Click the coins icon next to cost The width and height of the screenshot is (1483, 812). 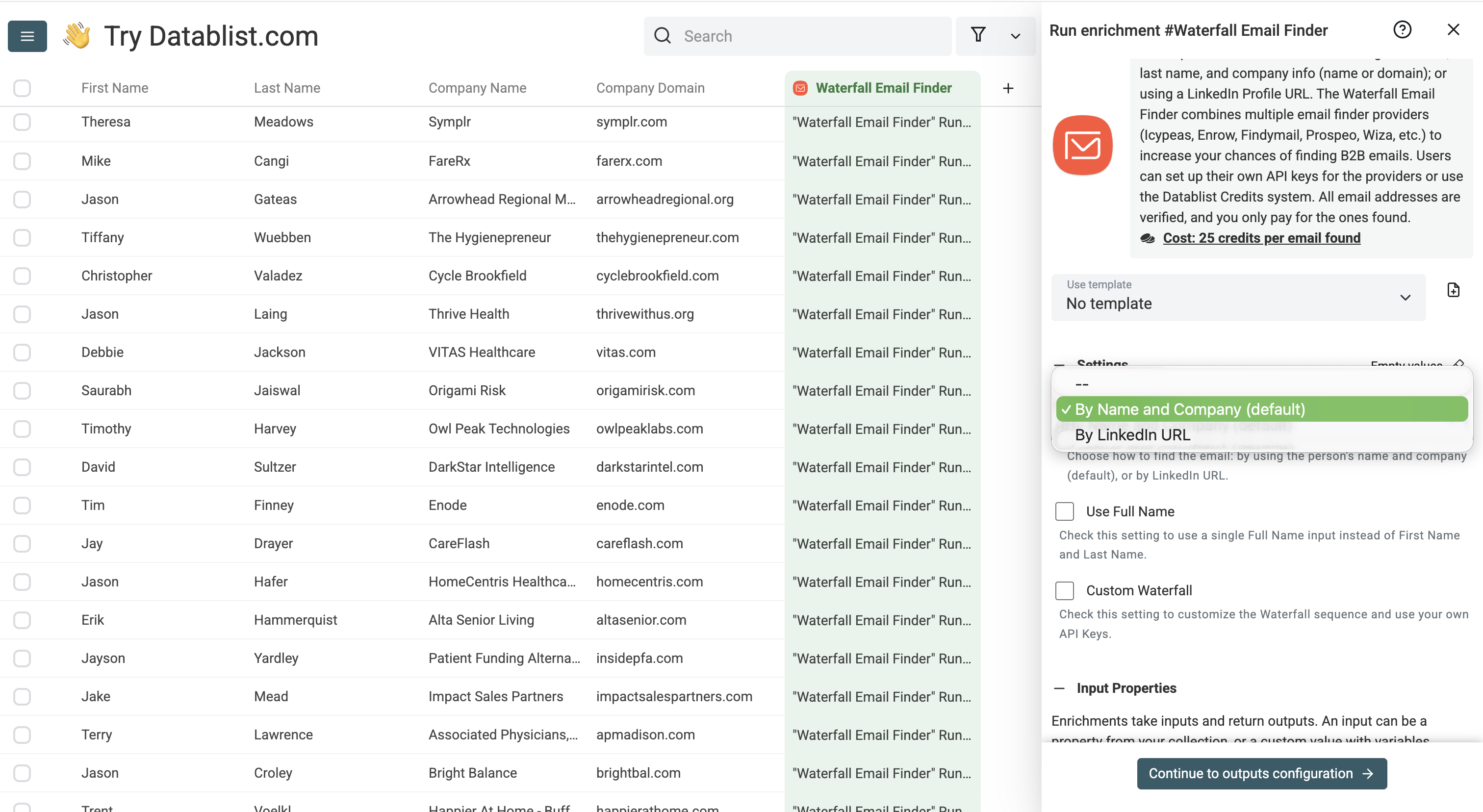pyautogui.click(x=1148, y=238)
